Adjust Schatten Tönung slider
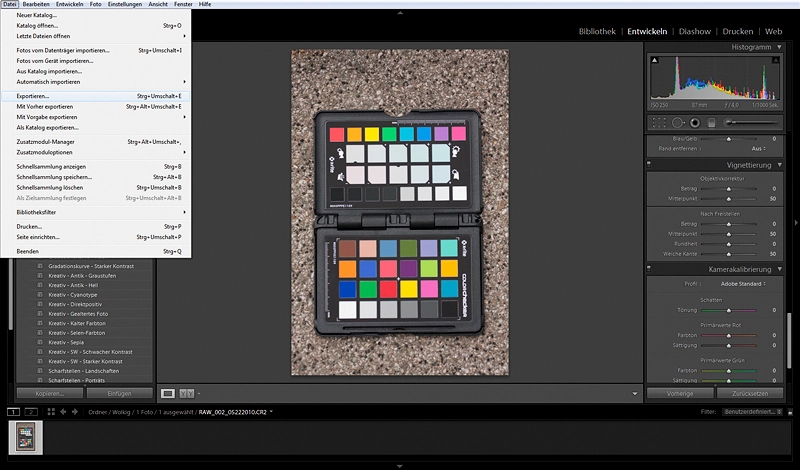This screenshot has width=800, height=470. (x=729, y=310)
